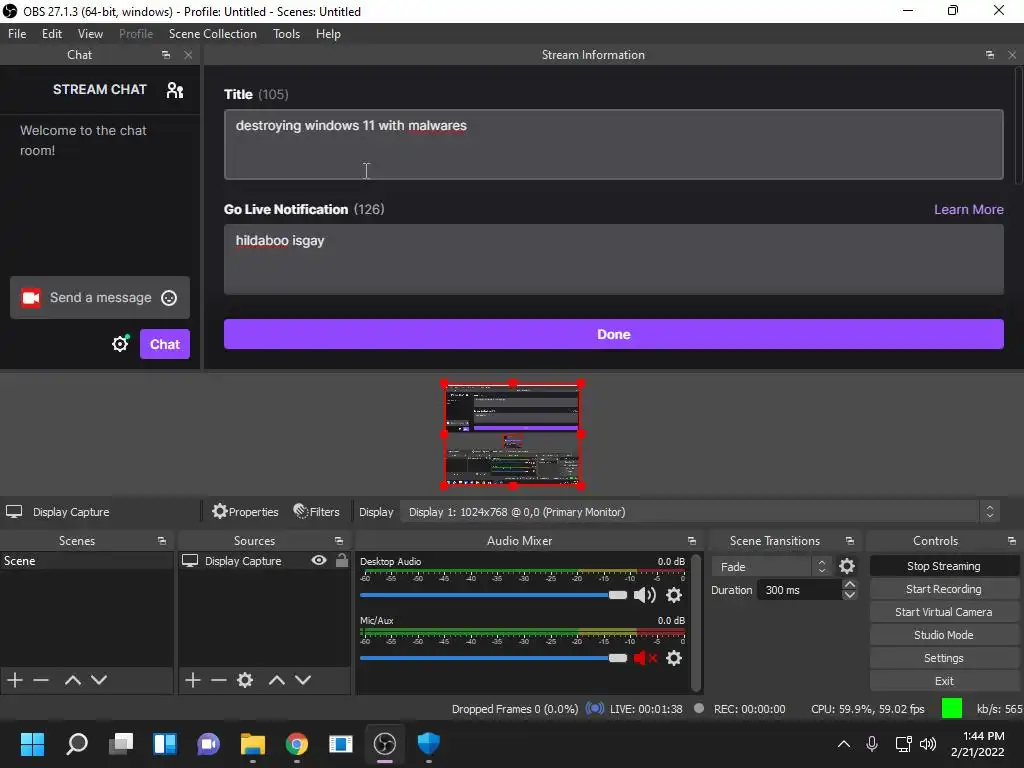
Task: Click Start Virtual Camera
Action: 944,612
